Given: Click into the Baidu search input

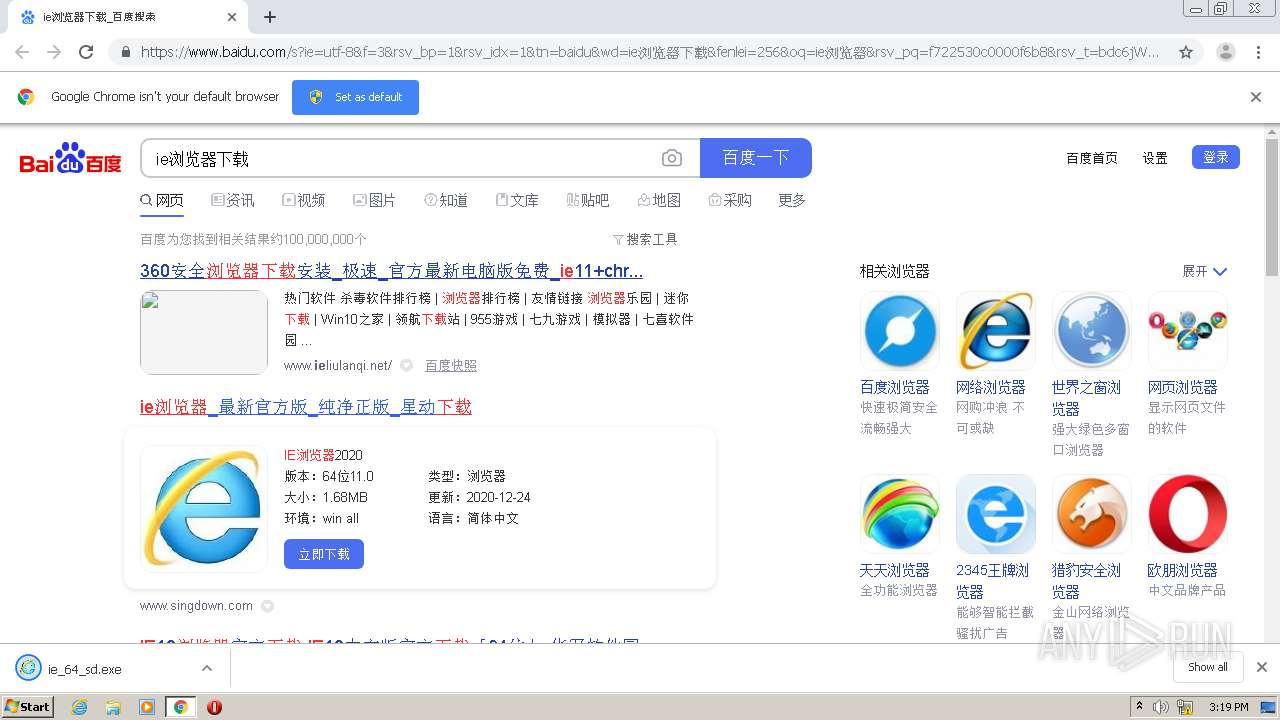Looking at the screenshot, I should [400, 158].
